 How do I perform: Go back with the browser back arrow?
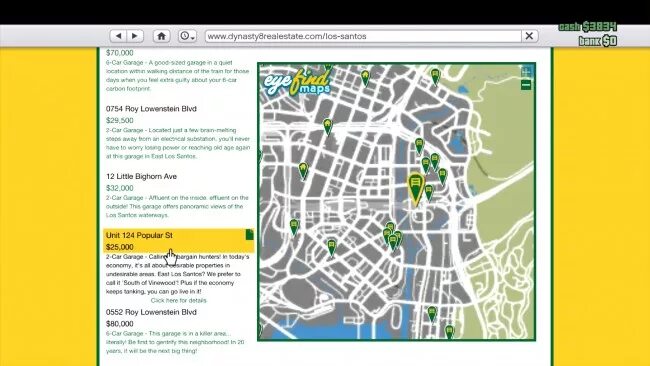[x=119, y=36]
